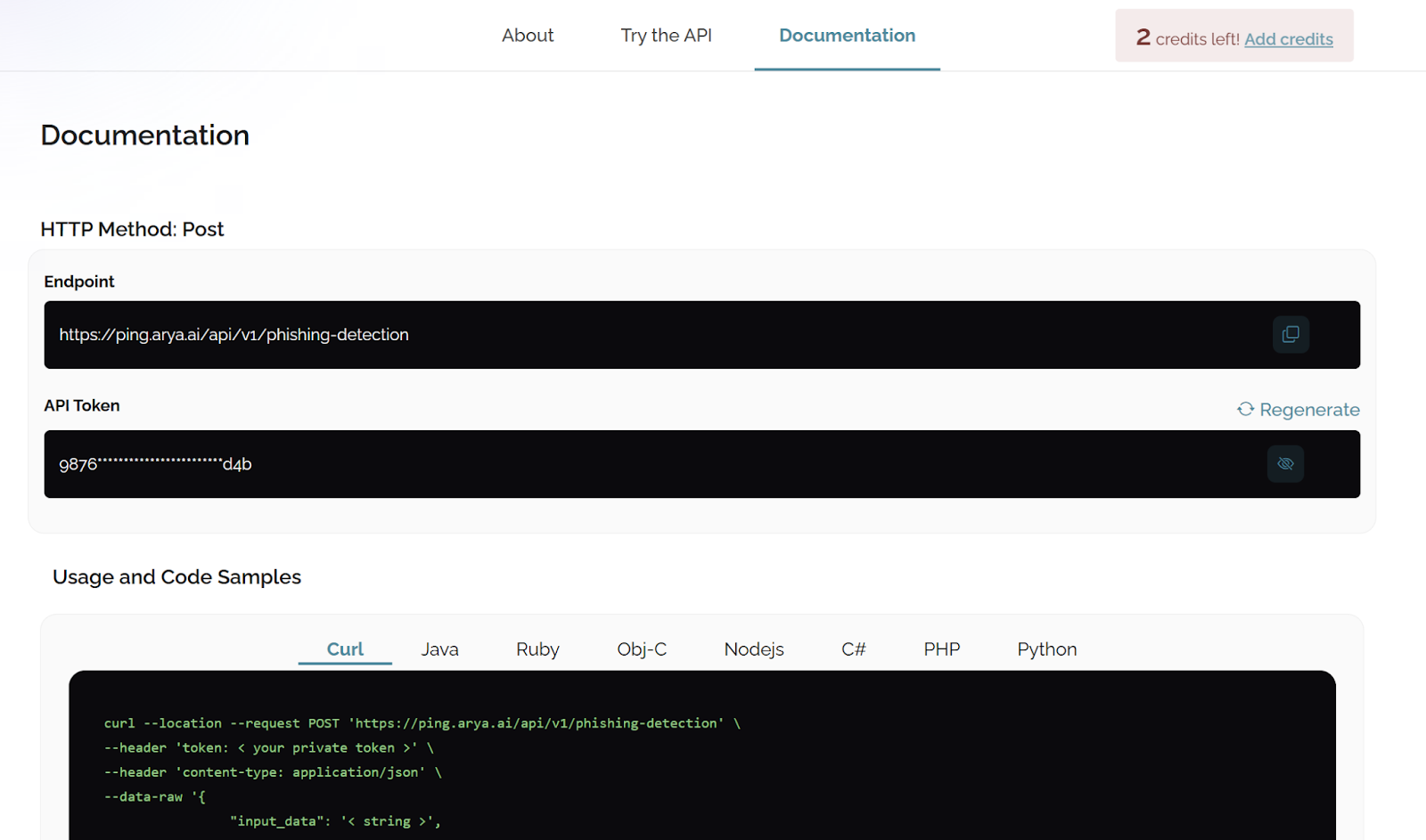Click the 2 credits left count

pos(1143,37)
